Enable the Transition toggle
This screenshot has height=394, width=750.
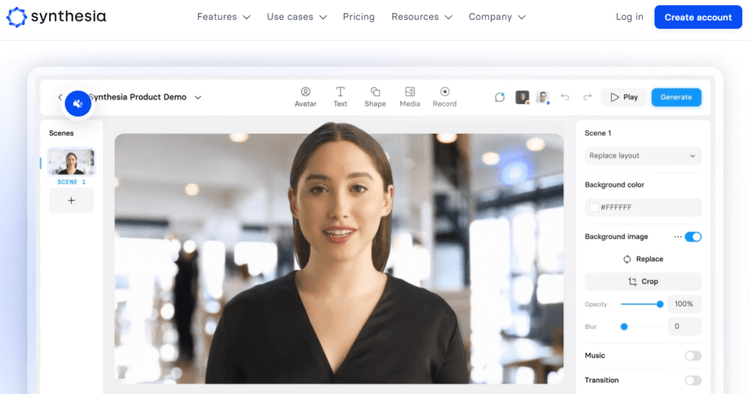693,381
